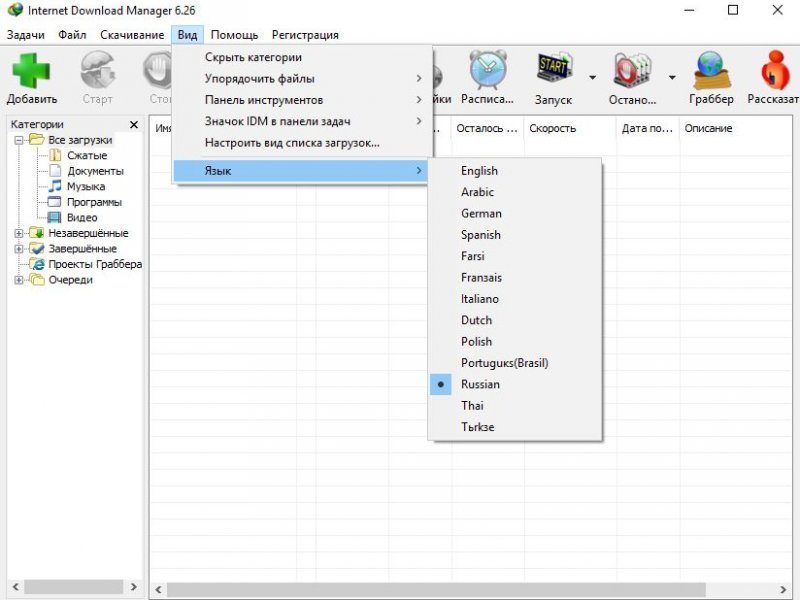Screen dimensions: 800x600
Task: Click the download list horizontal scrollbar thumb
Action: coord(436,590)
